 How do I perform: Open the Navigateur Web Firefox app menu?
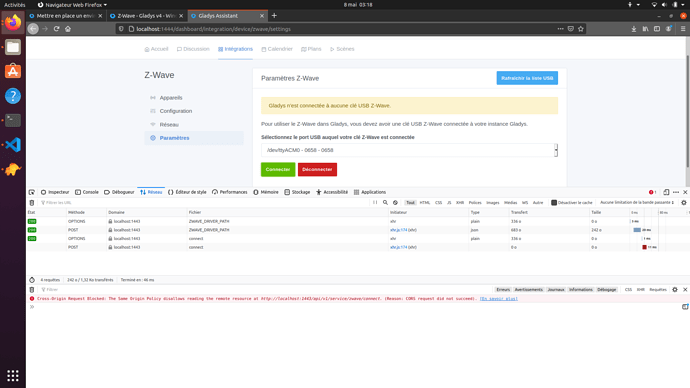pos(72,5)
